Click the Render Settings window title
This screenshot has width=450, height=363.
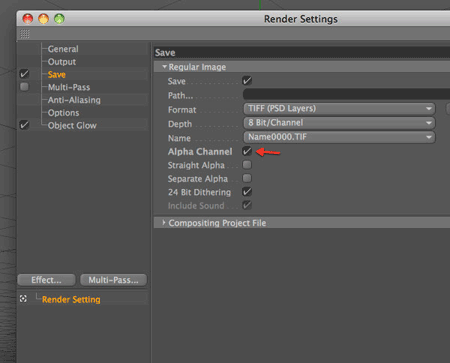[x=301, y=19]
